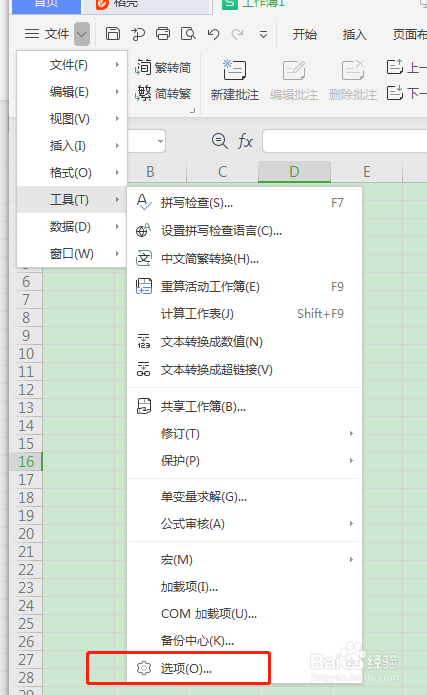Open the 插入 ribbon tab
Image resolution: width=427 pixels, height=695 pixels.
354,34
